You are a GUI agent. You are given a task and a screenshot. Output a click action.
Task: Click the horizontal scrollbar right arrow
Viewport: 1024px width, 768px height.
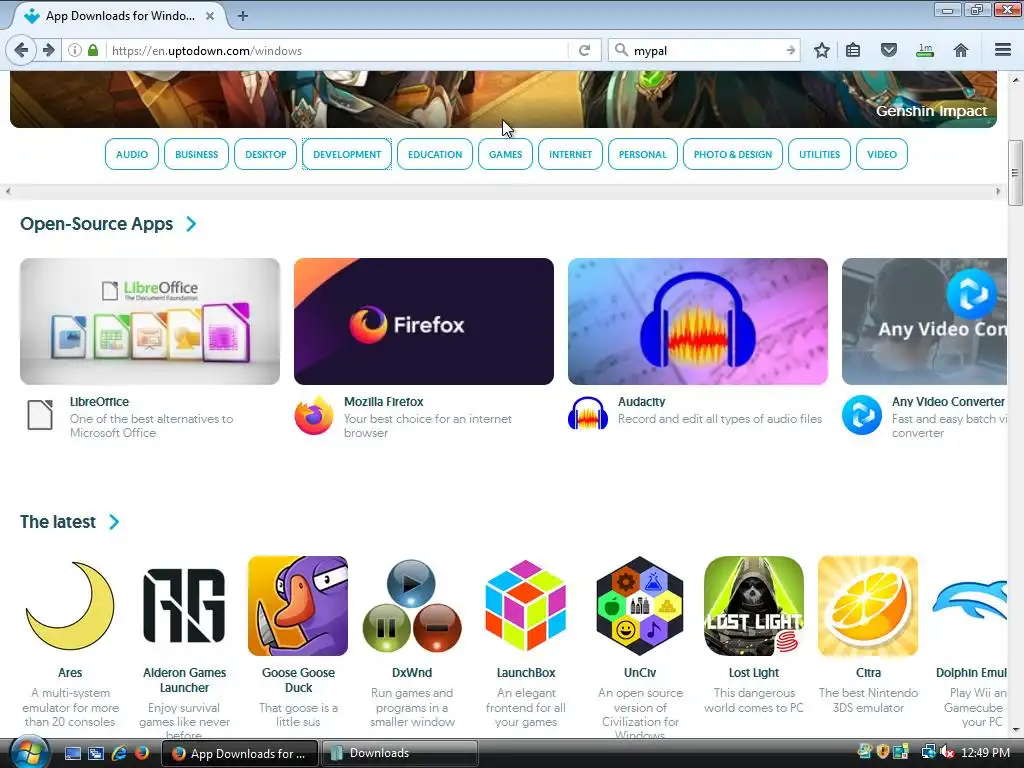pos(998,191)
